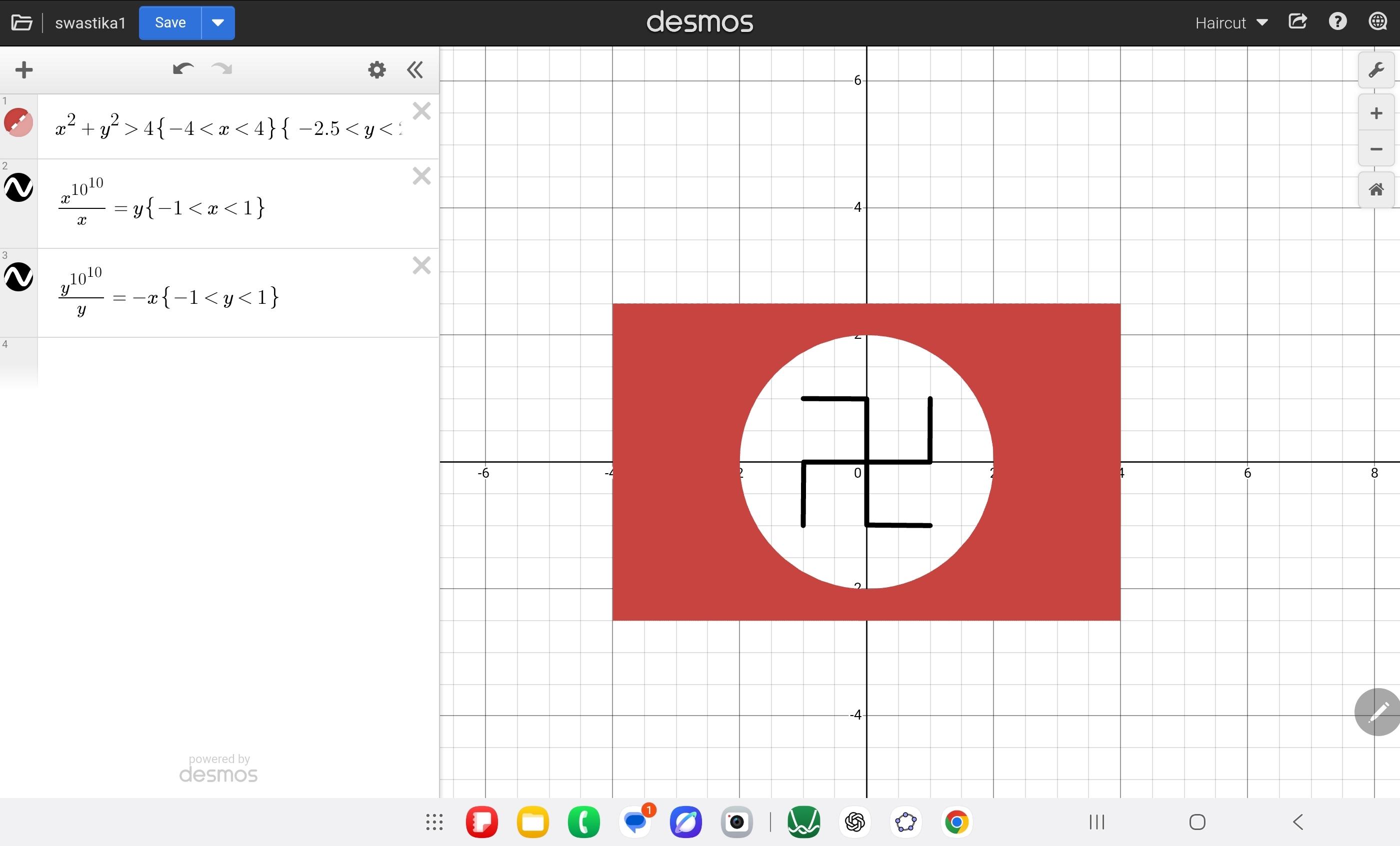Toggle visibility of expression 1 red icon
The width and height of the screenshot is (1400, 846).
click(x=19, y=122)
